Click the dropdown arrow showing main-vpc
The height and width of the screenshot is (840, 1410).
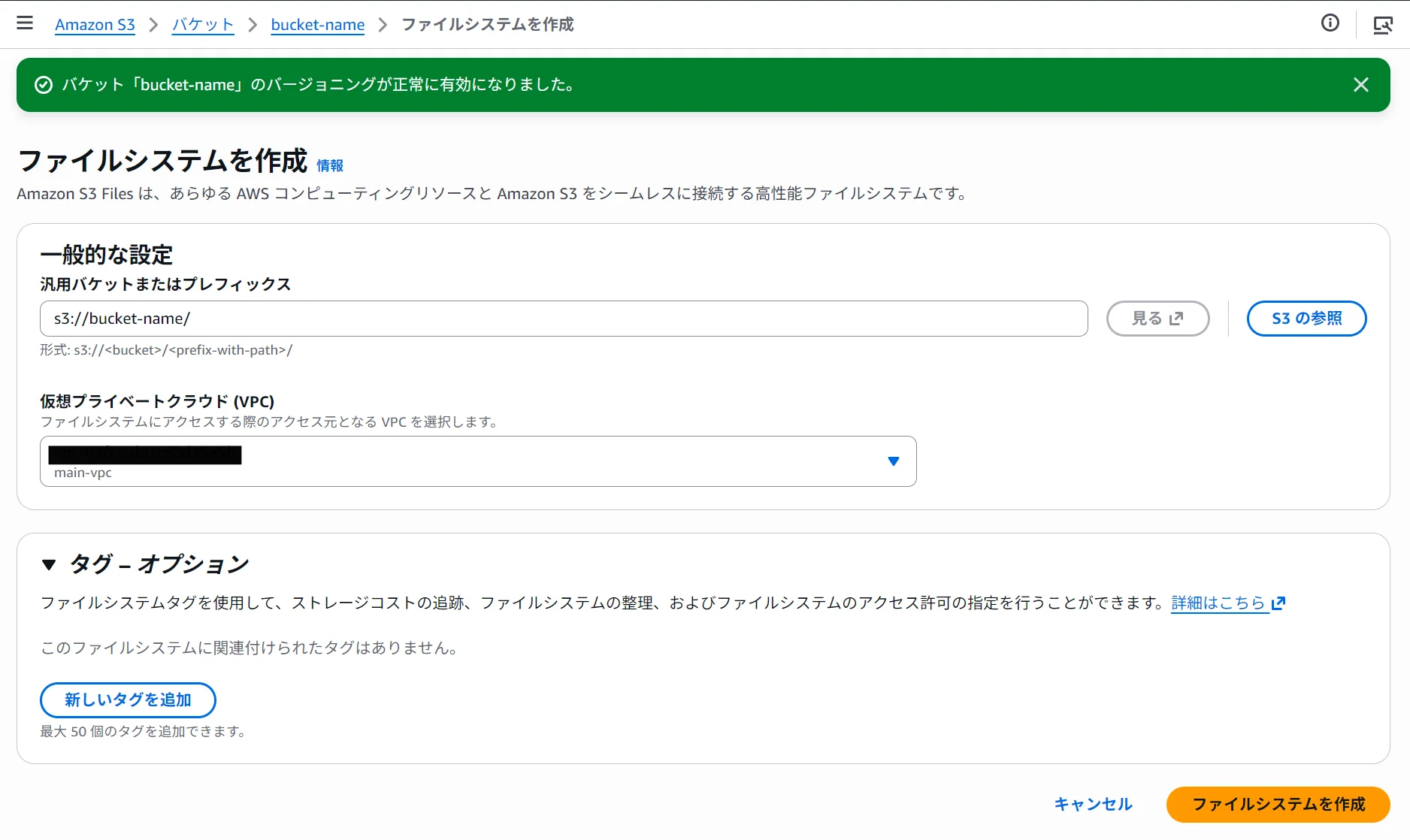893,461
